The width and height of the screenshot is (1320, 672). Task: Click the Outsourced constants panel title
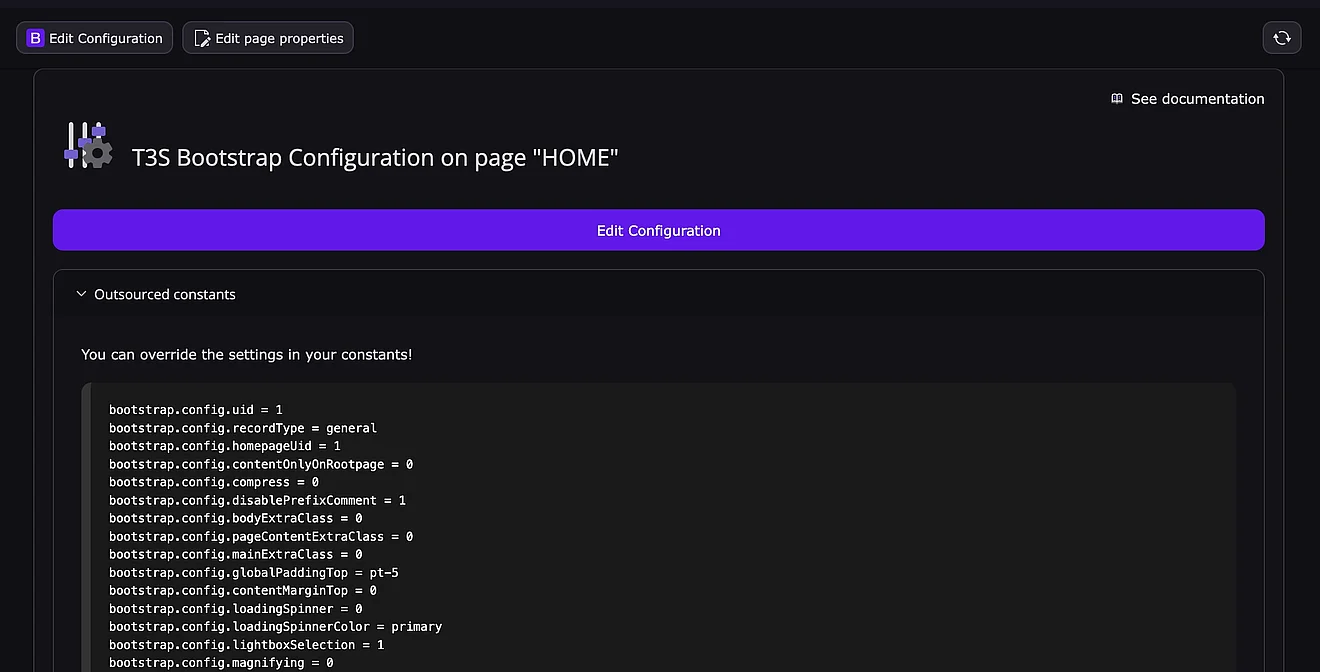click(x=165, y=294)
